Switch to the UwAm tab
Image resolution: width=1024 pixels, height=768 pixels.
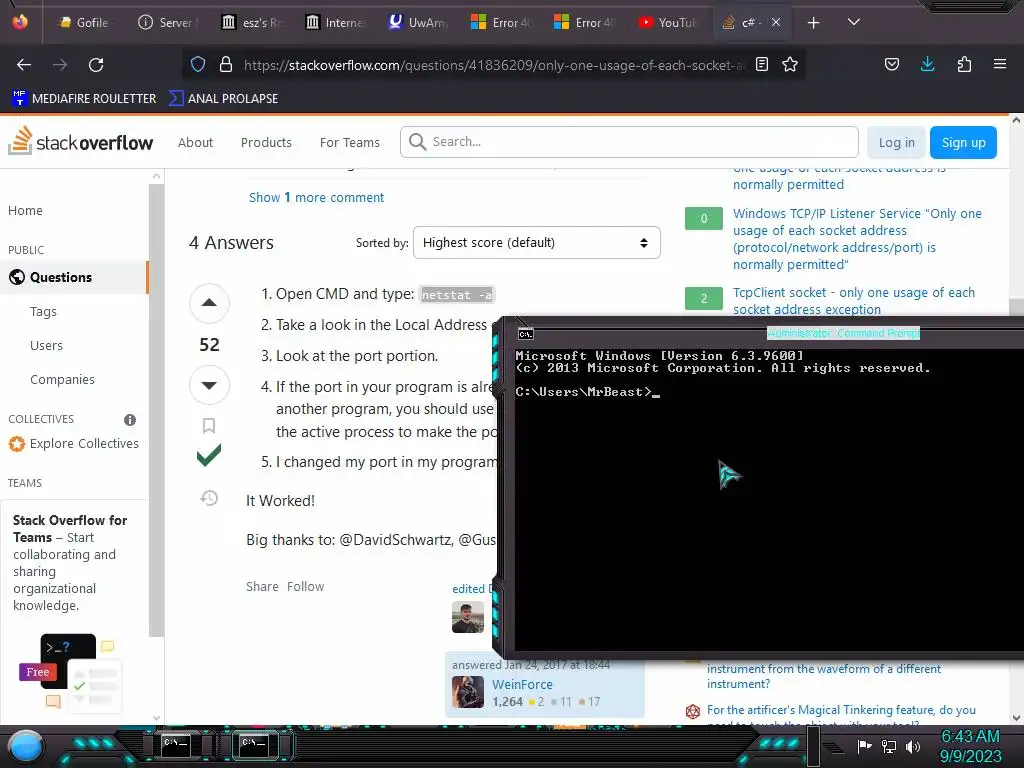[x=418, y=23]
